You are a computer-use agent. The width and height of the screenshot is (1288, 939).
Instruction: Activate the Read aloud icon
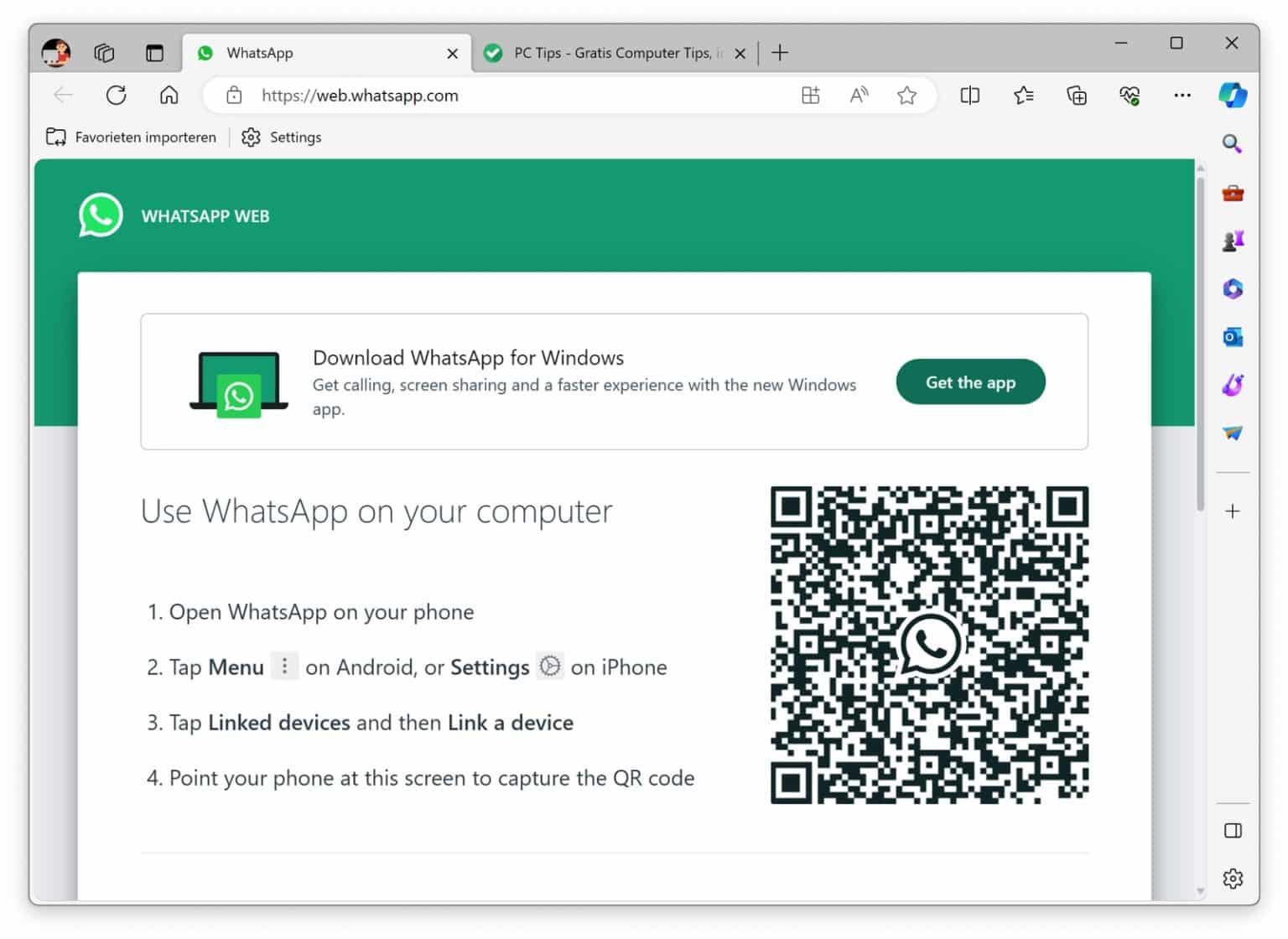coord(859,95)
